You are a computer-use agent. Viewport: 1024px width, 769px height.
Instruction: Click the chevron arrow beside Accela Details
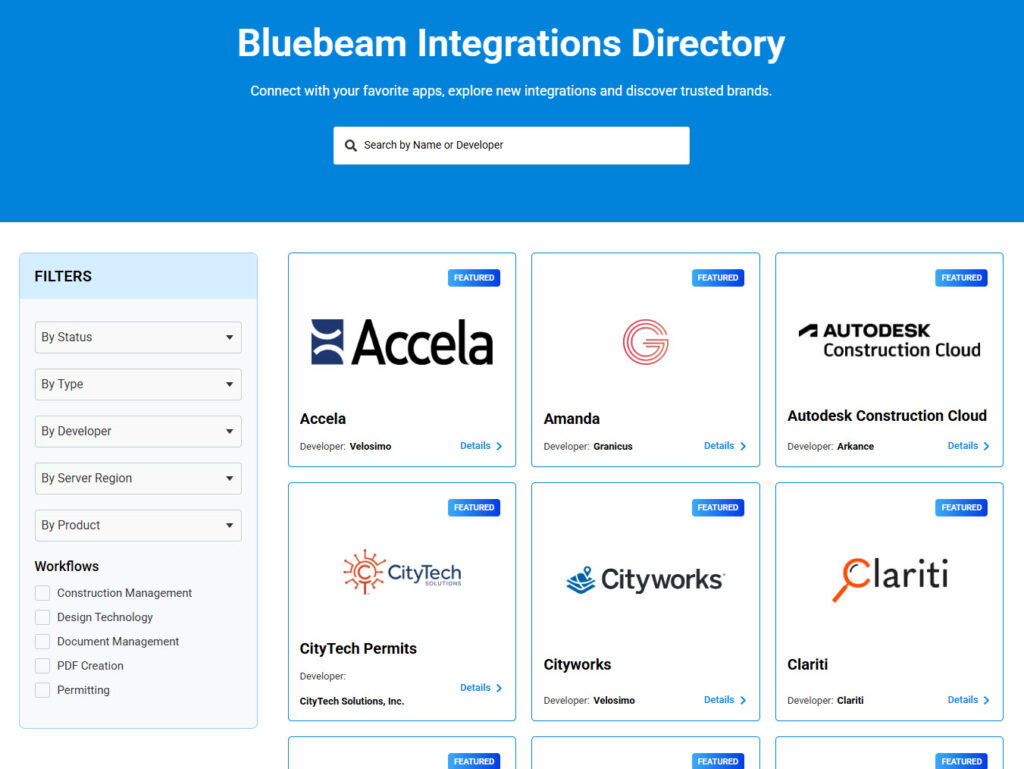[x=499, y=447]
